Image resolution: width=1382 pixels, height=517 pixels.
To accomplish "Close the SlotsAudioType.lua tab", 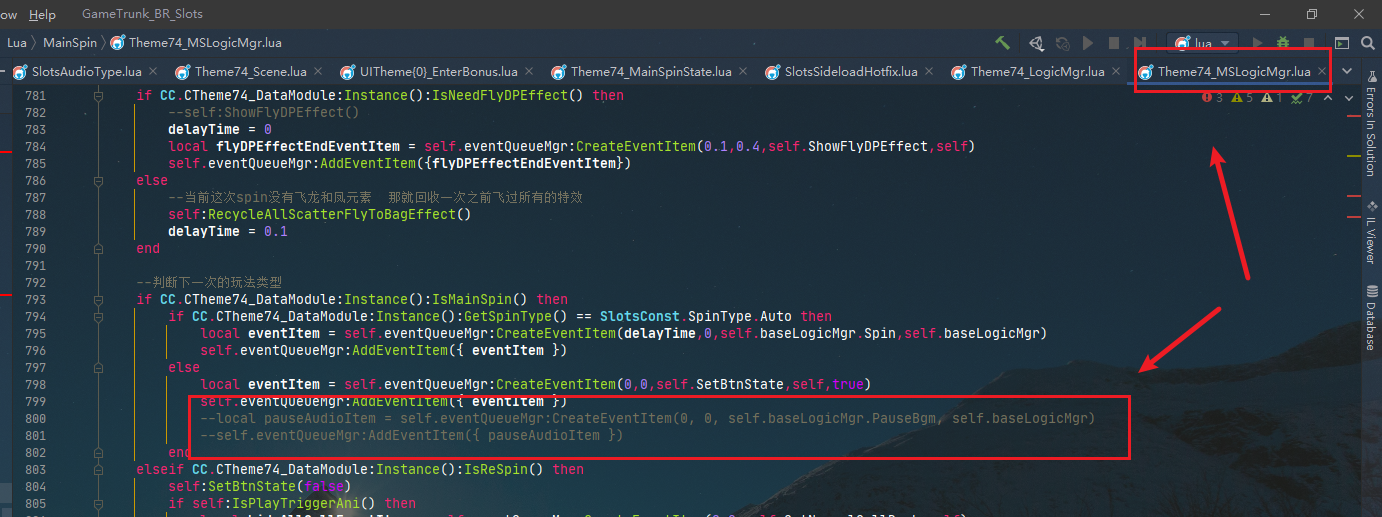I will coord(155,72).
